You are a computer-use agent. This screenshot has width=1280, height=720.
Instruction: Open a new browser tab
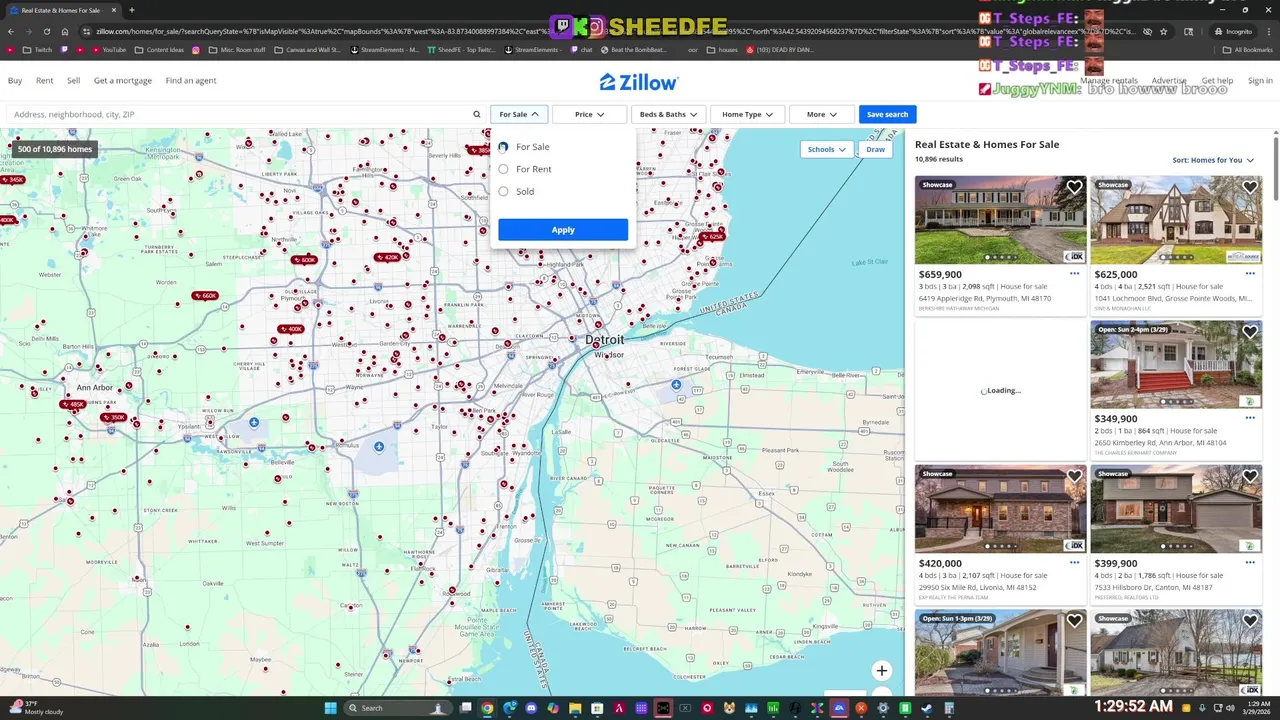coord(131,10)
